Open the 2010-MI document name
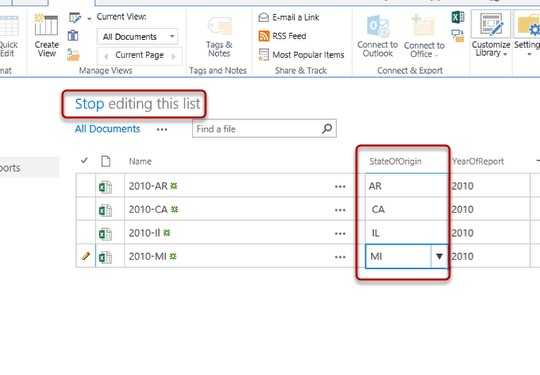The image size is (540, 375). [148, 256]
